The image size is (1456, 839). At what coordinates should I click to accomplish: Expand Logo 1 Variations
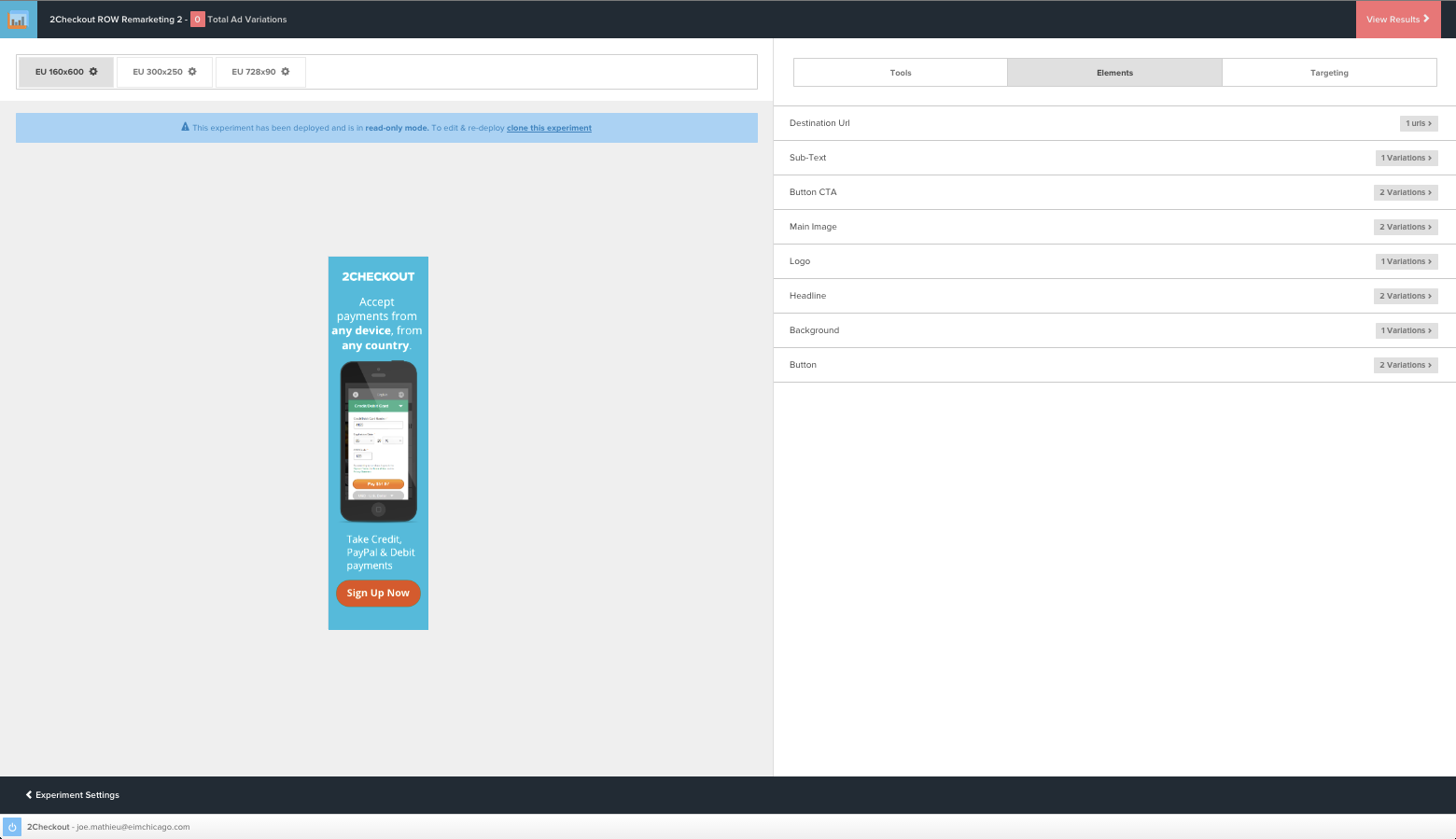(1407, 261)
